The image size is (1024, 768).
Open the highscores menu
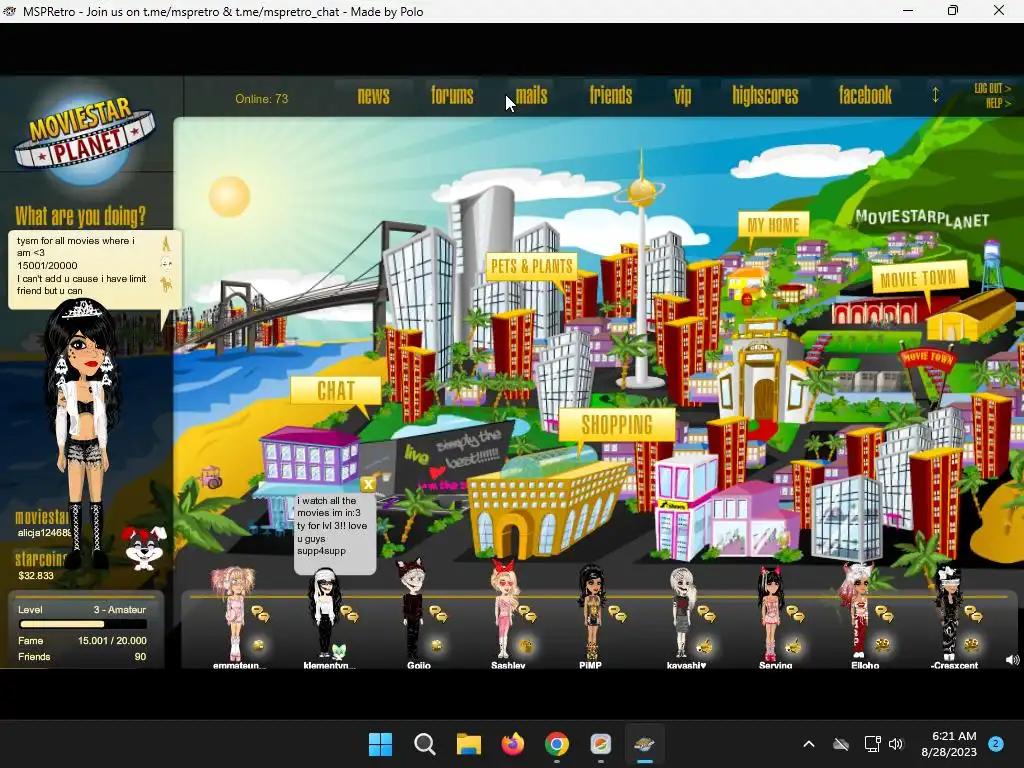pyautogui.click(x=765, y=96)
